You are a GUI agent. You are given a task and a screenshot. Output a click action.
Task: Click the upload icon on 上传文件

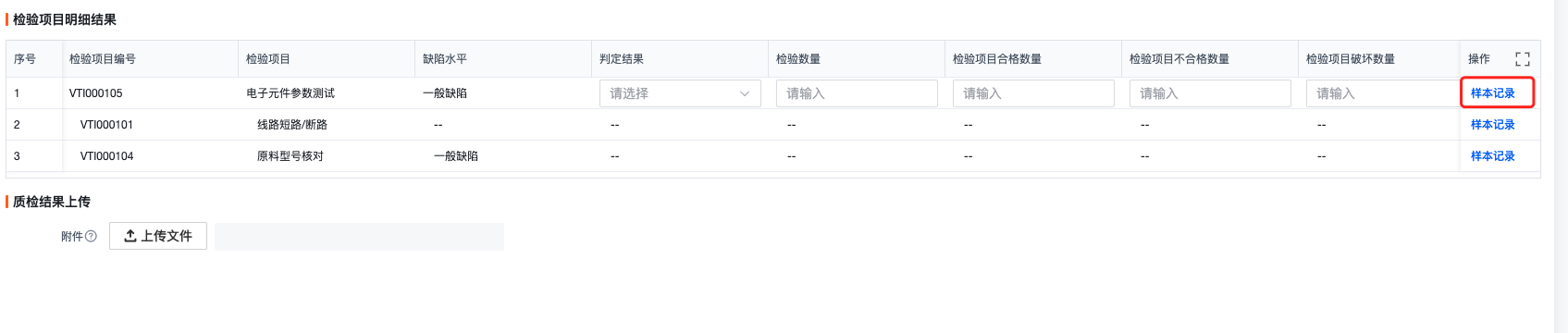130,236
